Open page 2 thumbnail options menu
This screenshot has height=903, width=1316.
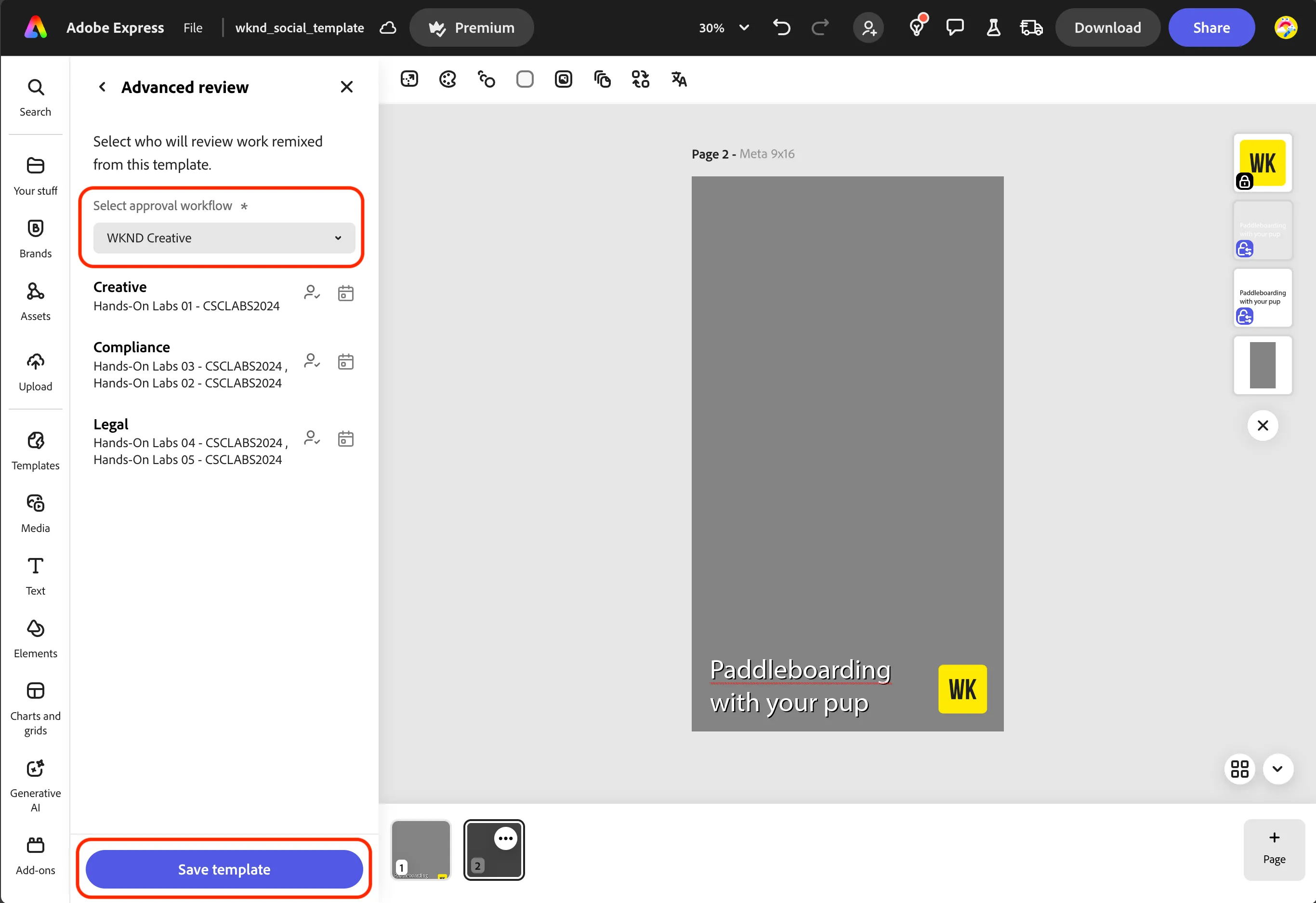[505, 838]
